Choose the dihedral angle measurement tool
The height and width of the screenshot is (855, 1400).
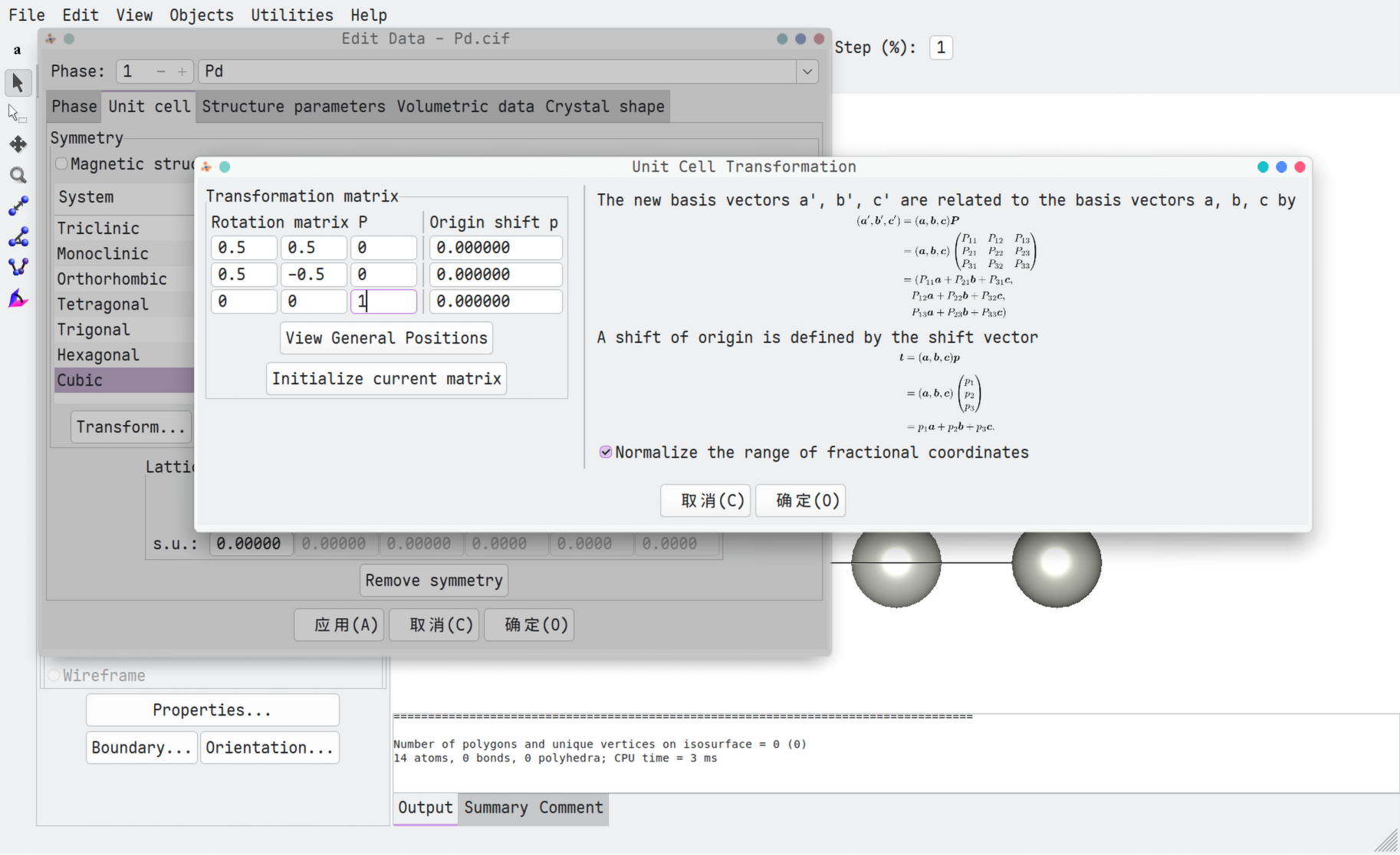coord(18,267)
